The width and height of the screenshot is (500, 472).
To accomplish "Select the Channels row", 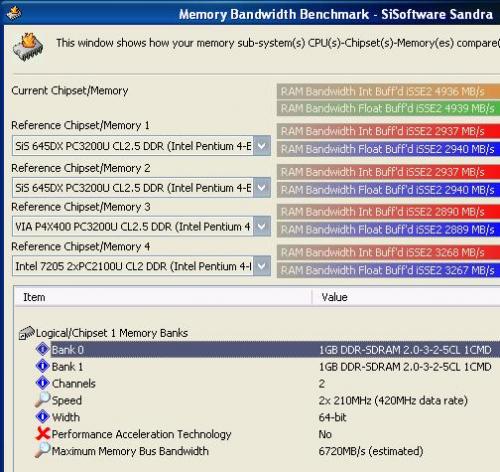I will click(268, 383).
